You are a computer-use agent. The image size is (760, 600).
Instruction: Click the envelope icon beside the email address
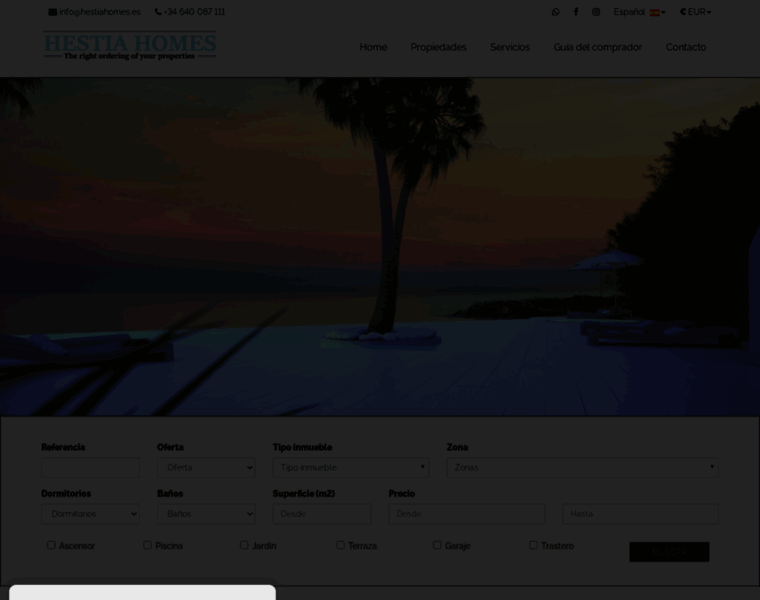52,12
